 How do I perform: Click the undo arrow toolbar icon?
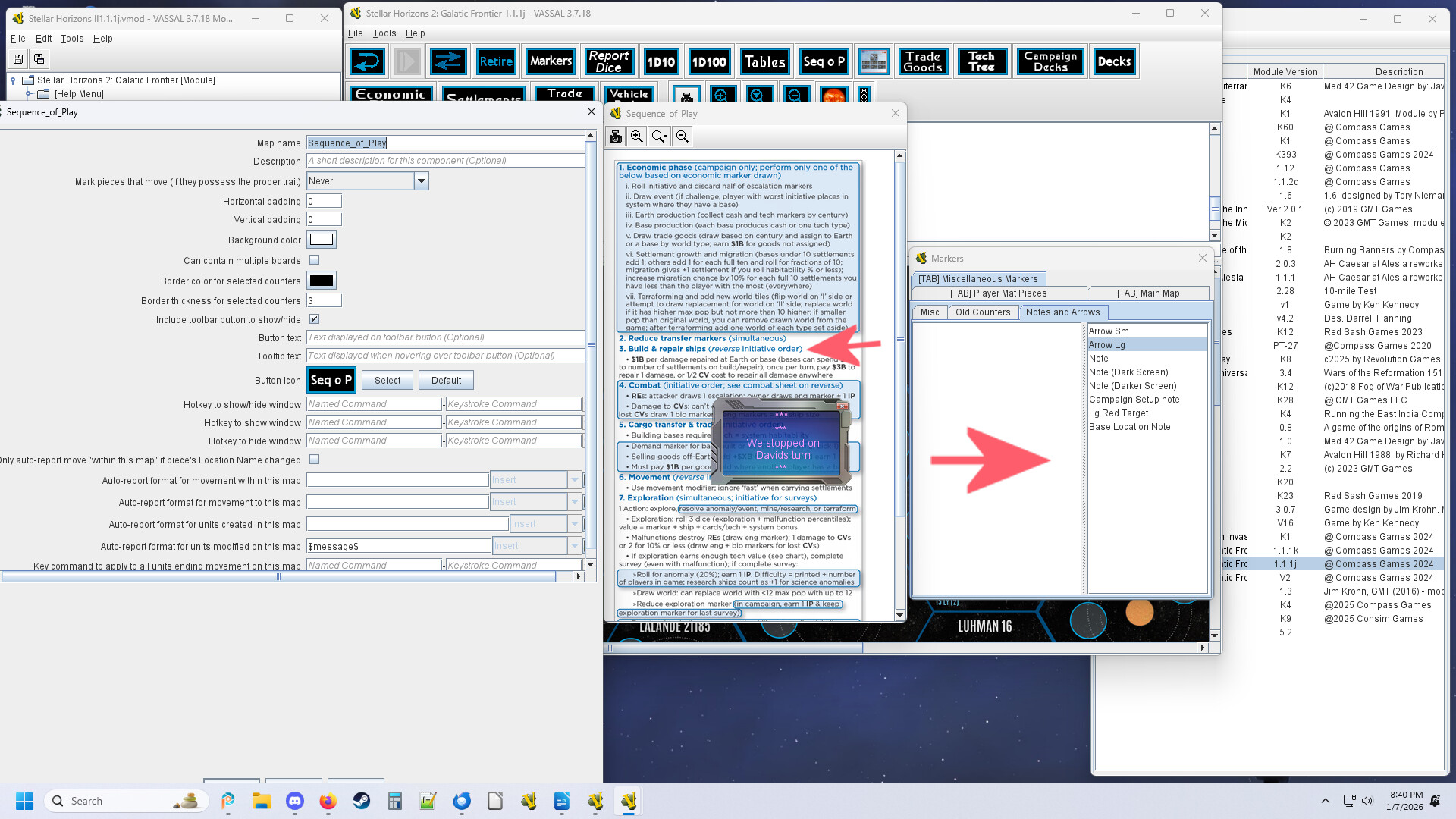tap(368, 61)
